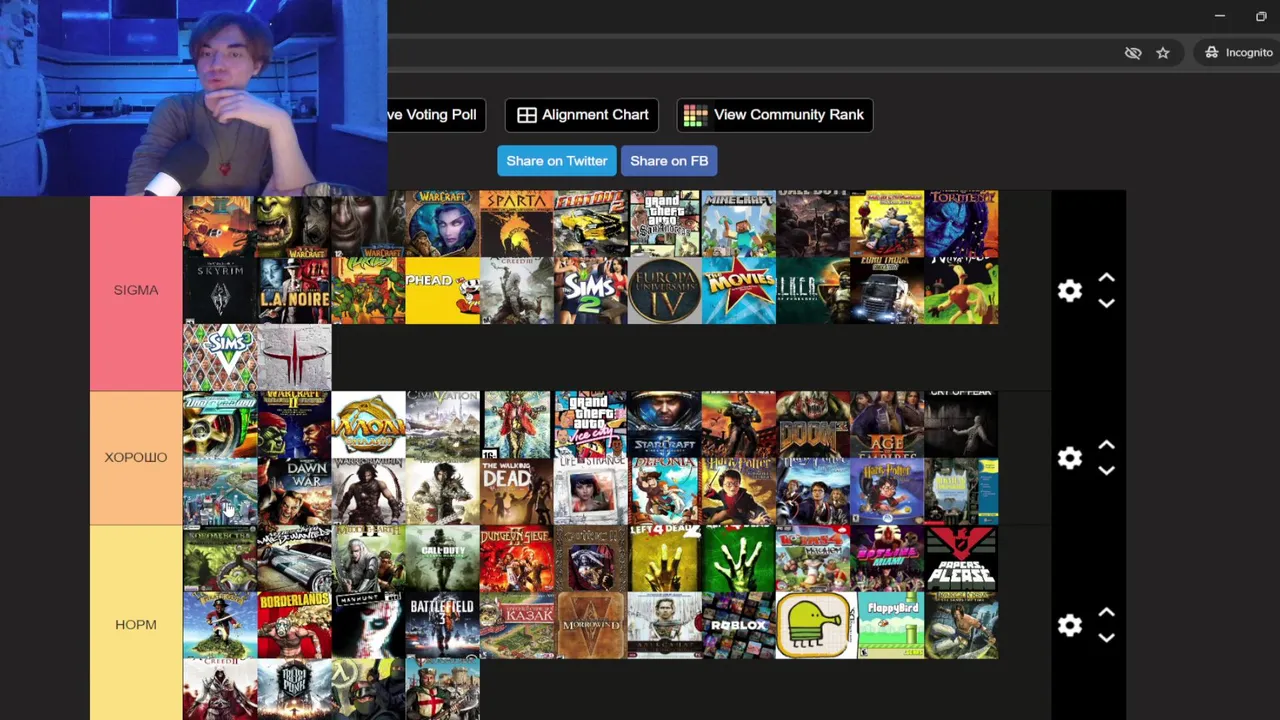This screenshot has height=720, width=1280.
Task: Select the Morrowind game tile
Action: point(590,625)
